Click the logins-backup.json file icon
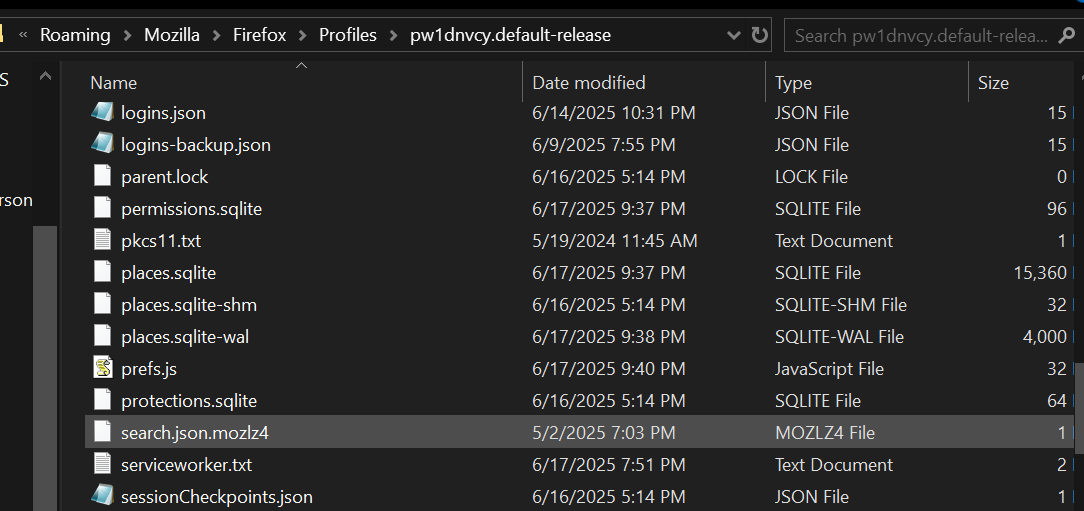 (x=102, y=144)
